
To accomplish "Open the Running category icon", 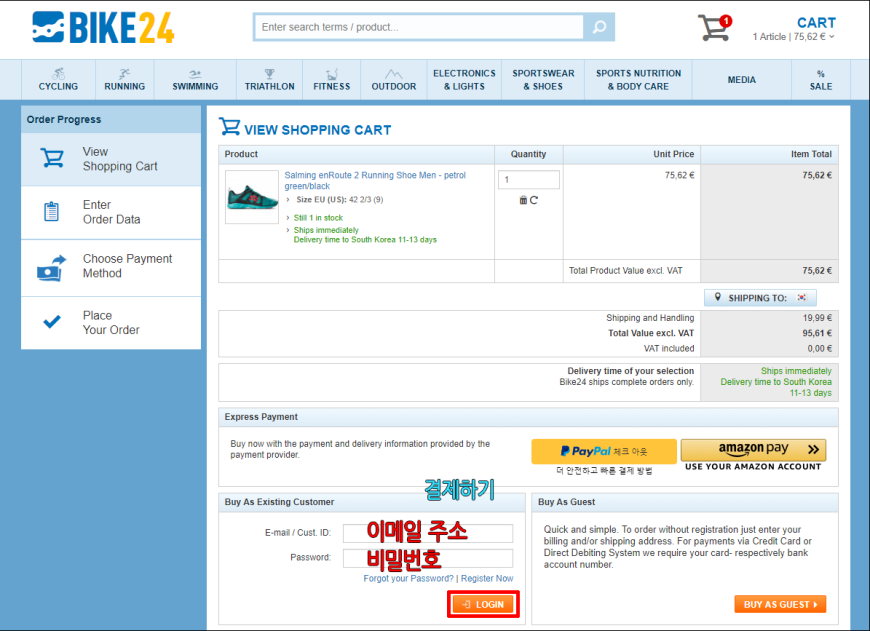I will [x=124, y=73].
